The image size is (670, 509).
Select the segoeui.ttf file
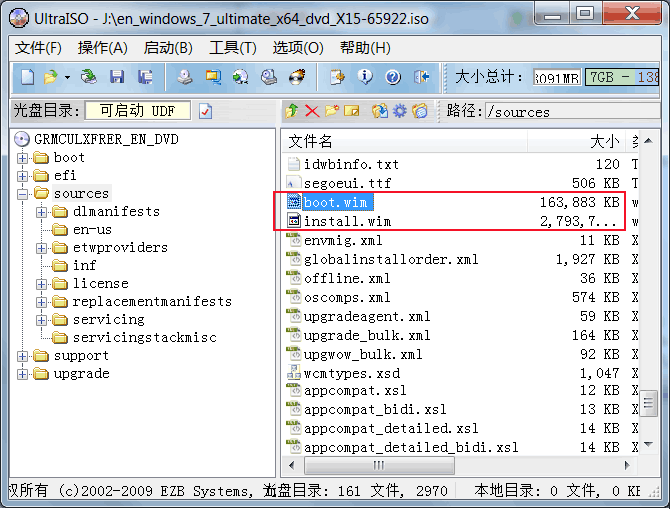(x=347, y=183)
